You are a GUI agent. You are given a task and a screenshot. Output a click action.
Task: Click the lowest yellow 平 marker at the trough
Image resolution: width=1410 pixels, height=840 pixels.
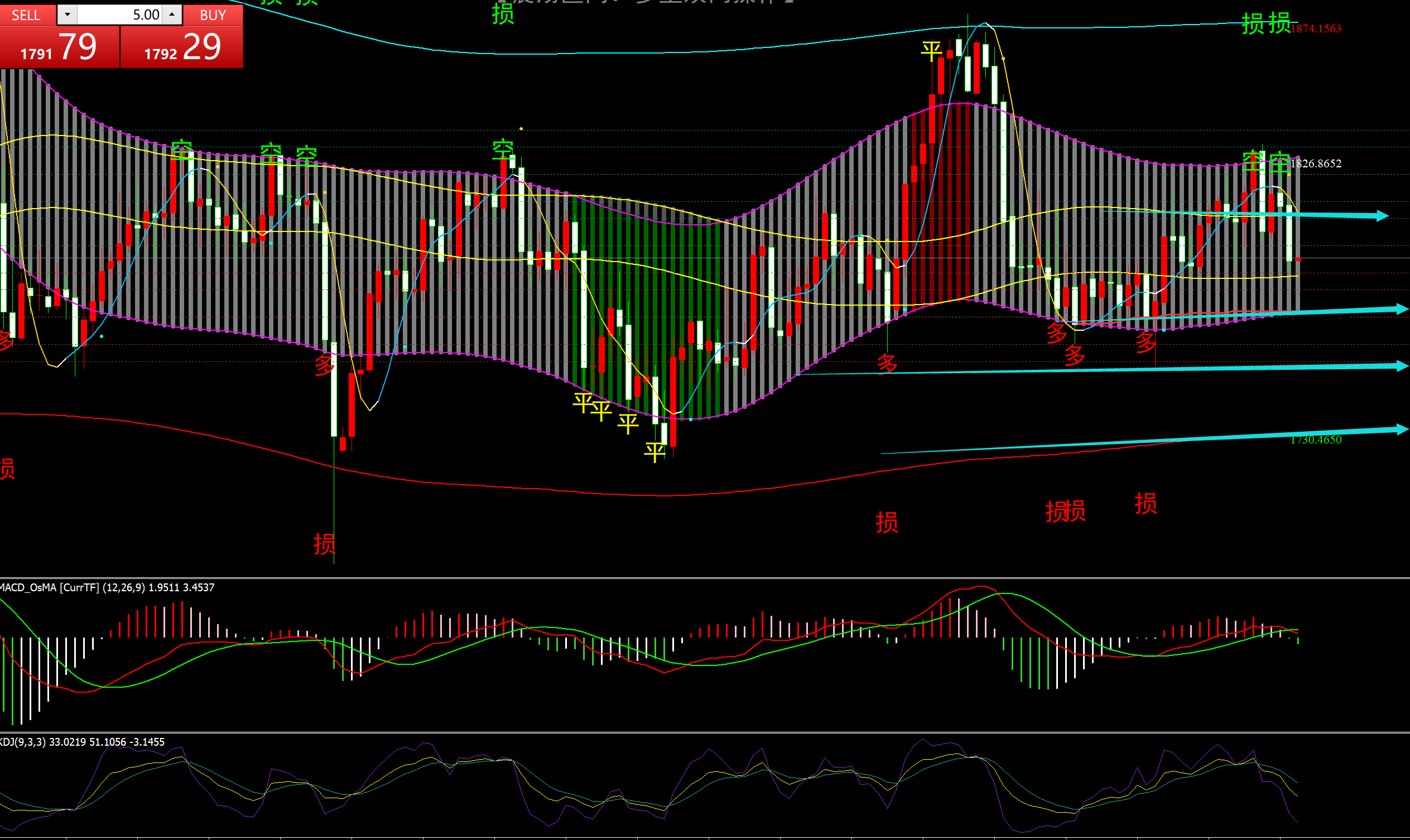[x=655, y=452]
